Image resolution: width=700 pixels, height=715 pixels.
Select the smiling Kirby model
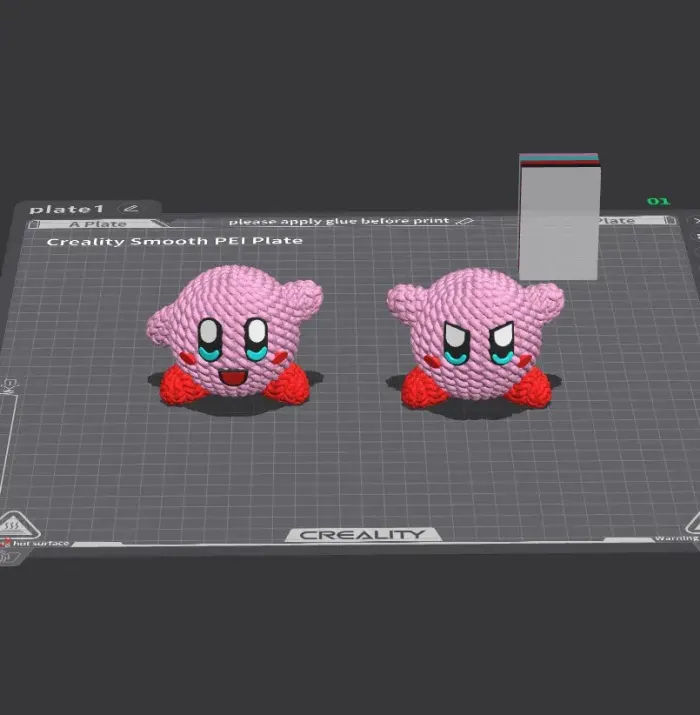[x=234, y=336]
